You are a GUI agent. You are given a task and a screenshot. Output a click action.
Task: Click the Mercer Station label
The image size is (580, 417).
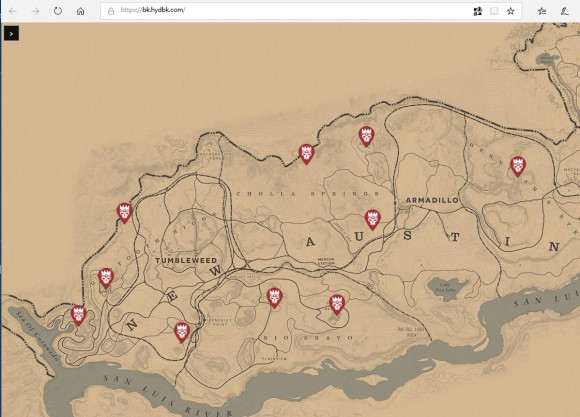pos(326,261)
